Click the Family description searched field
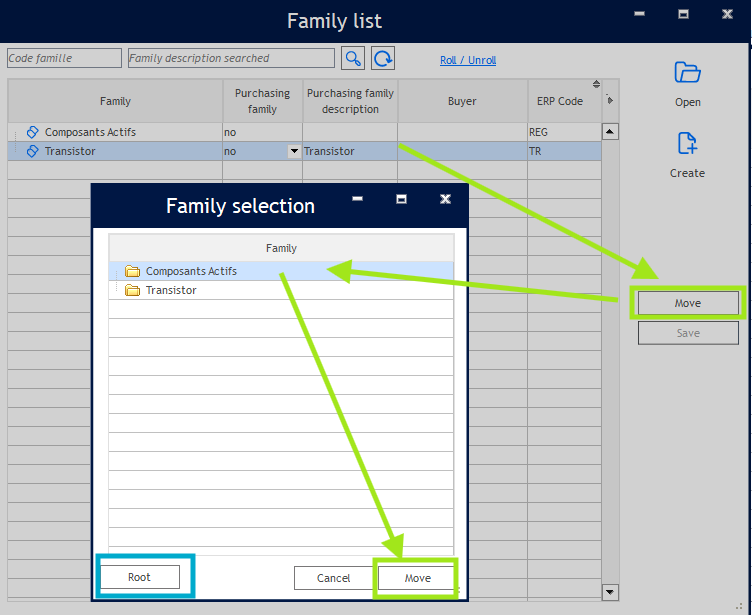752x615 pixels. coord(231,58)
